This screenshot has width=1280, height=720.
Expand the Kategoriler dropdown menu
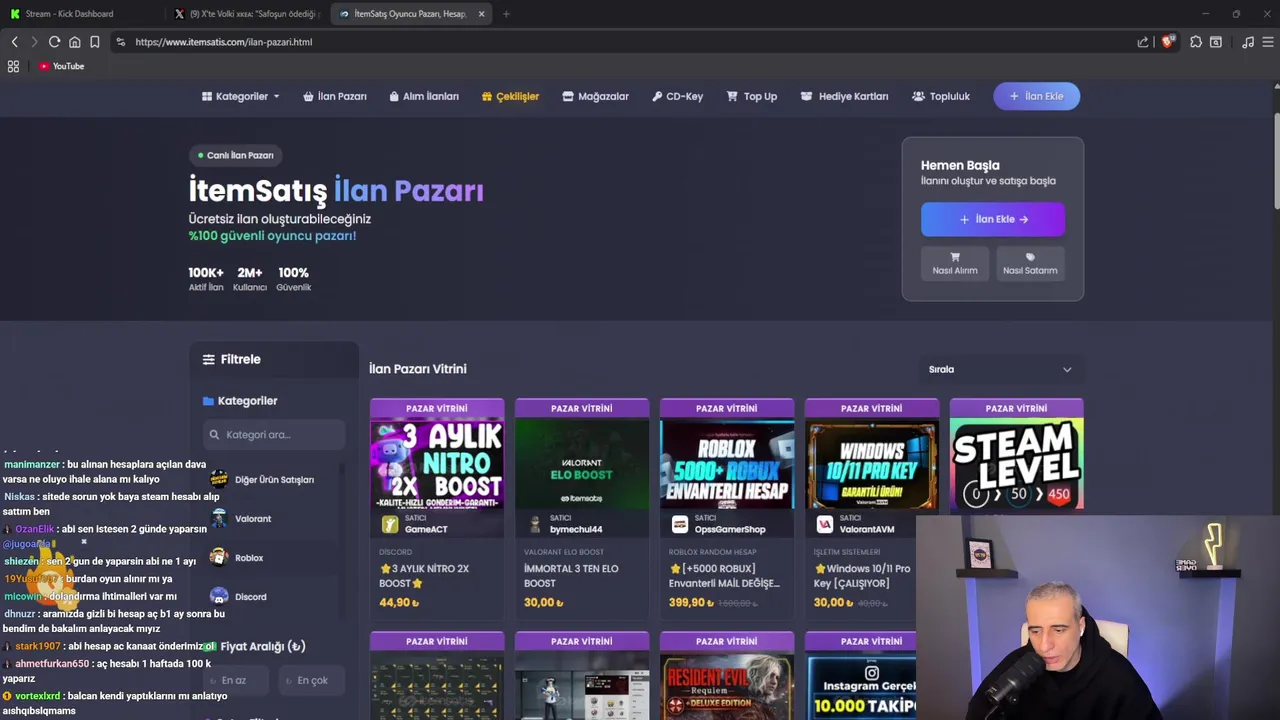(x=241, y=96)
